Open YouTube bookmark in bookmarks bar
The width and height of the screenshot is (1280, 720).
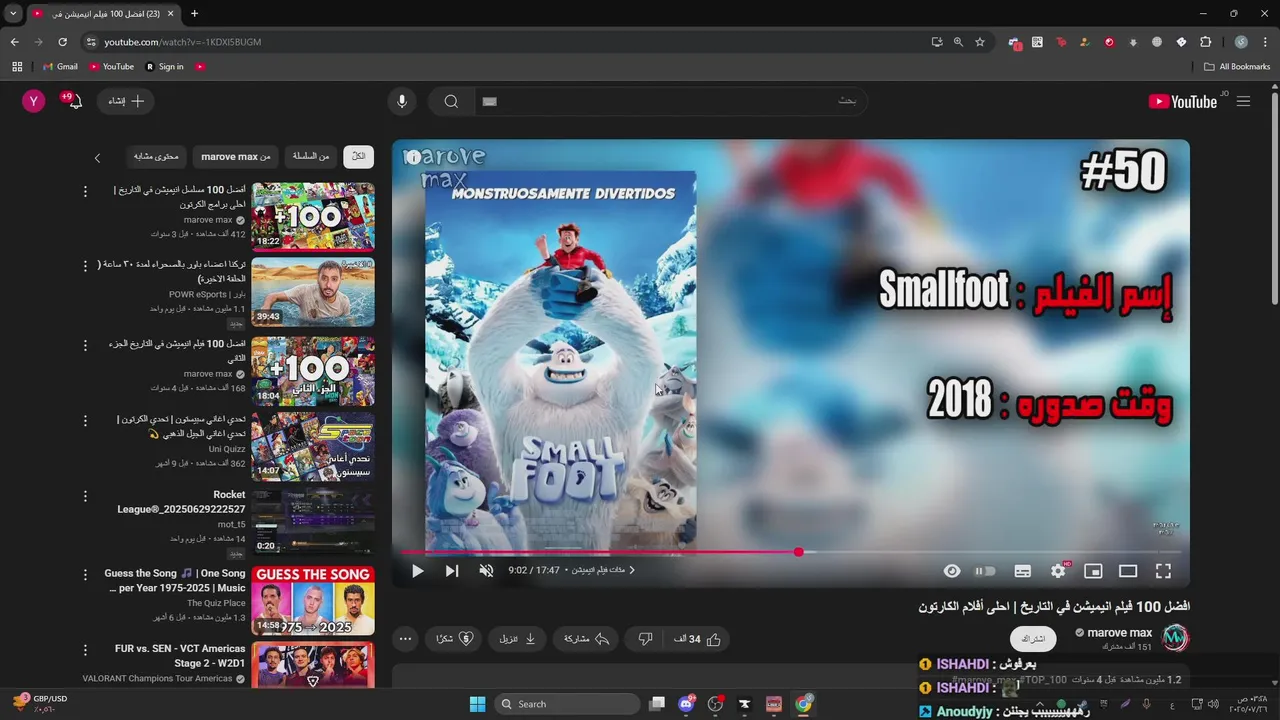[x=111, y=66]
